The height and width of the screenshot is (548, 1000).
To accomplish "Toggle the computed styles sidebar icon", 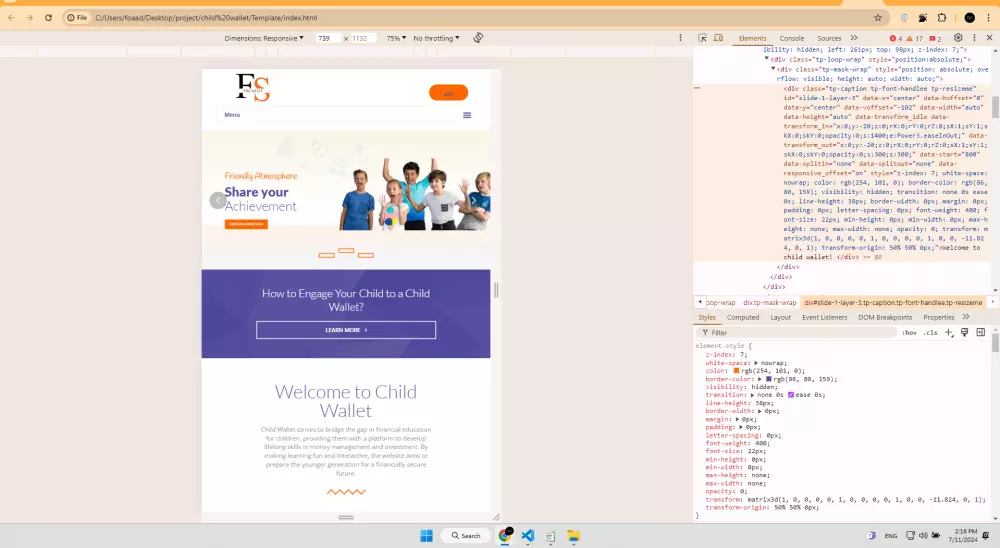I will click(981, 332).
